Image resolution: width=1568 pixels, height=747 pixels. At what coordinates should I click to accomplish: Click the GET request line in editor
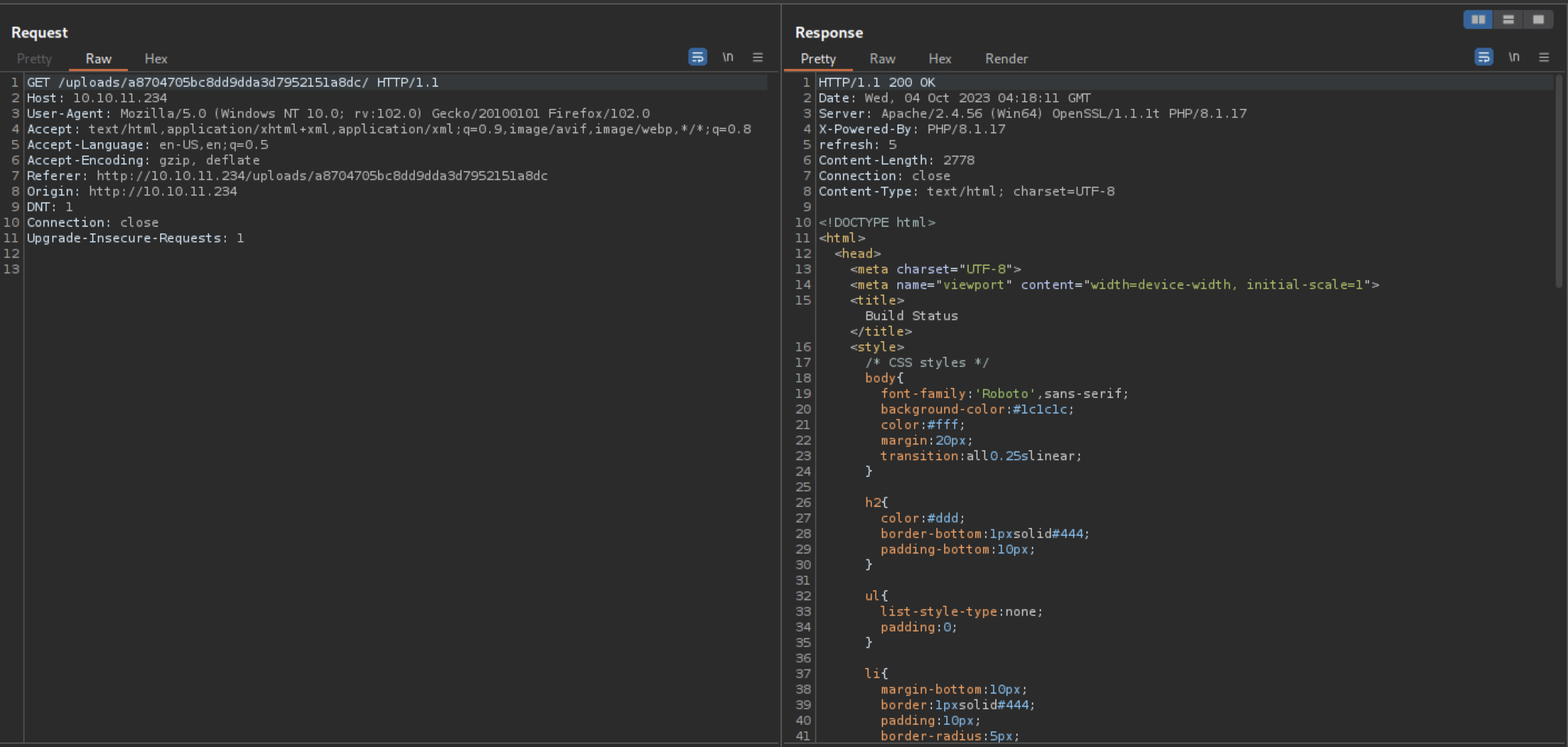coord(397,83)
